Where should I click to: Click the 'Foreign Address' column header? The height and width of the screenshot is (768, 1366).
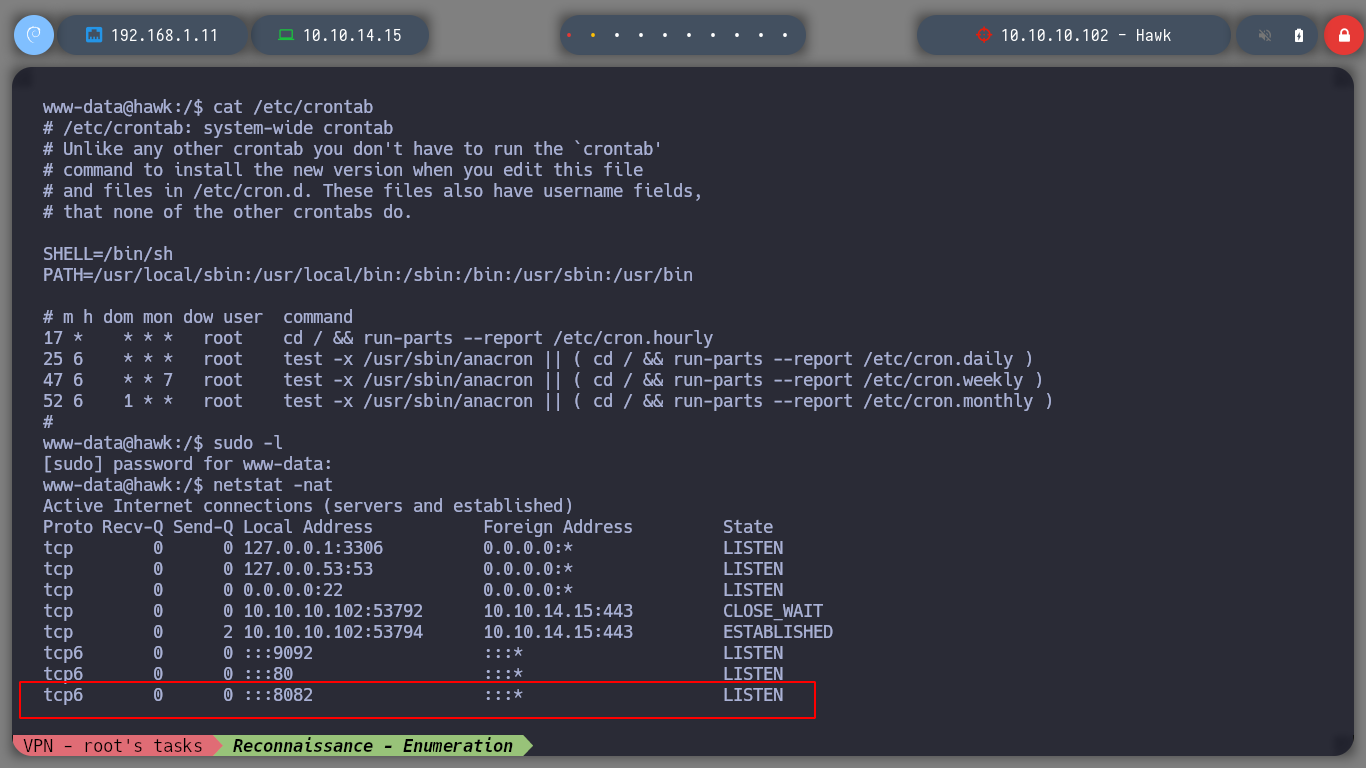[x=558, y=527]
